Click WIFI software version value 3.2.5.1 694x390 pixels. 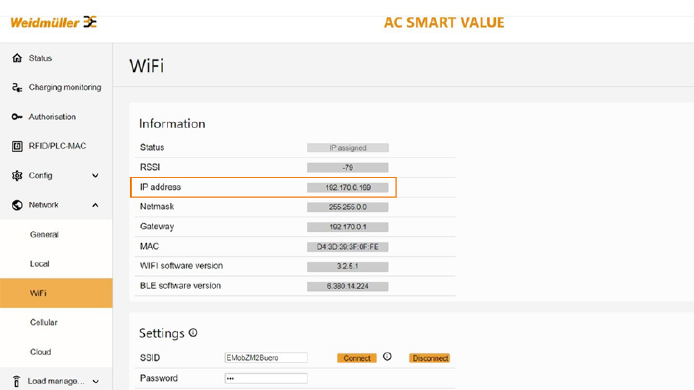(348, 266)
